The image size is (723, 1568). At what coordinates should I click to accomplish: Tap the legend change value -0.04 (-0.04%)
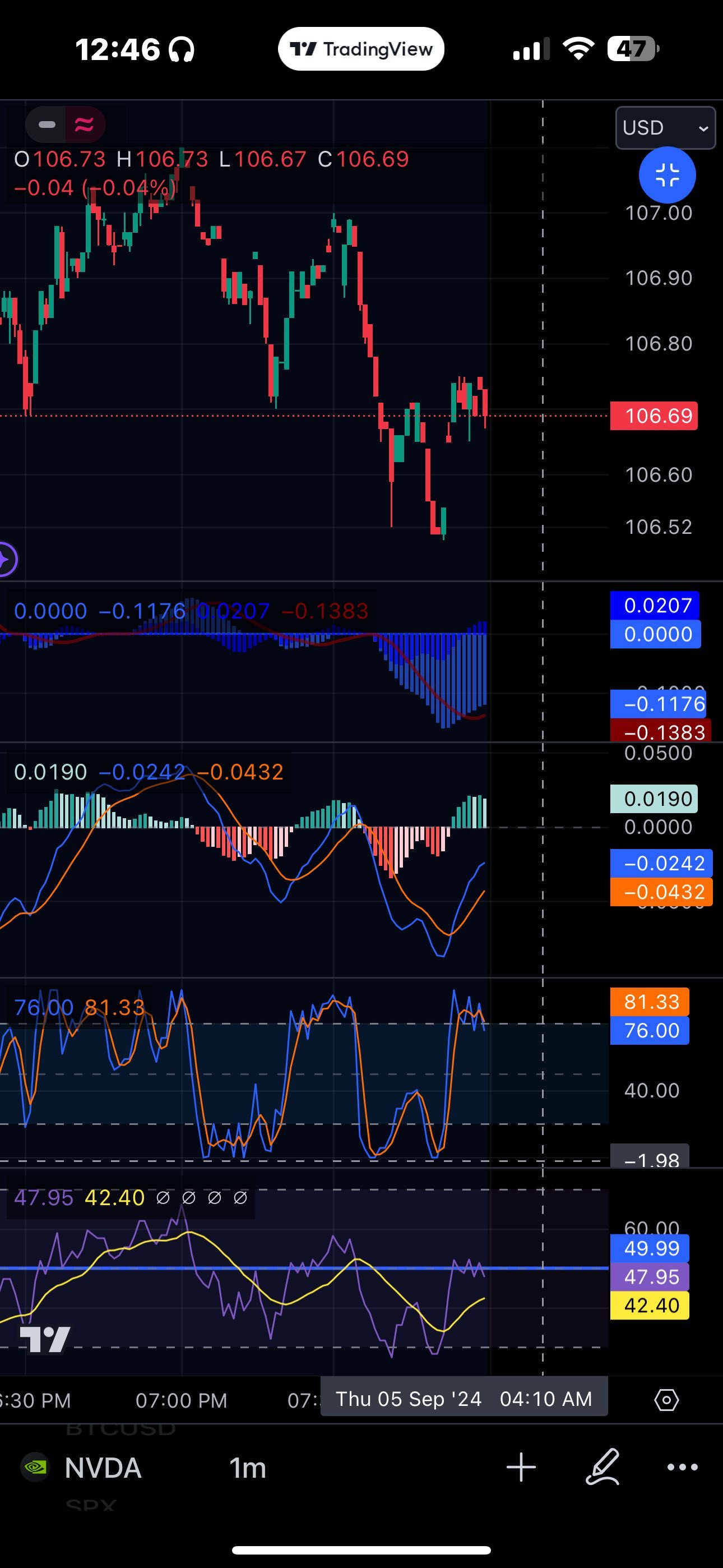pyautogui.click(x=95, y=187)
